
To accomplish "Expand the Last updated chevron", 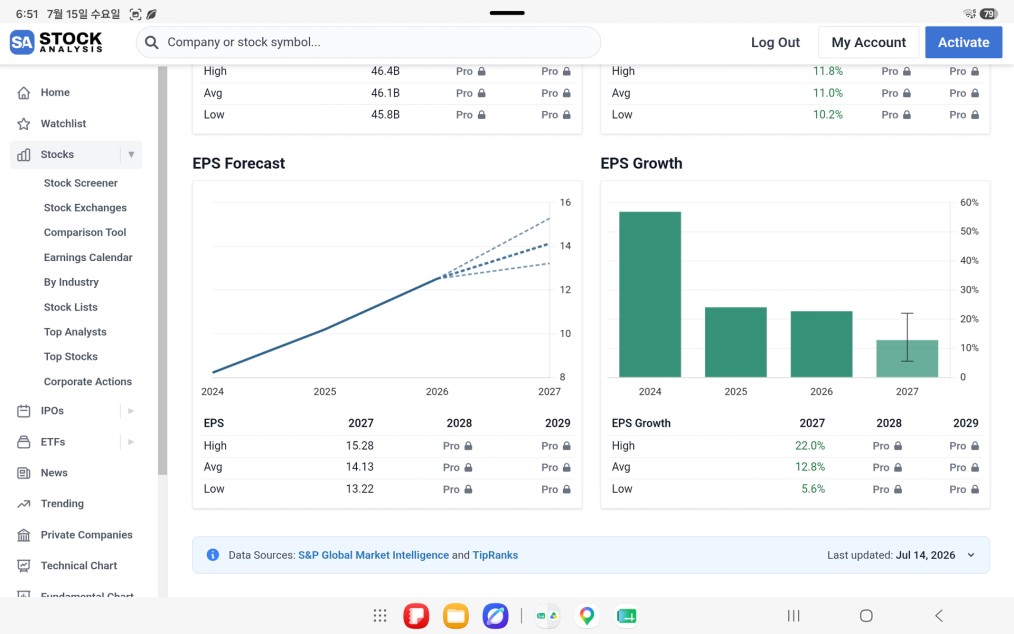I will (x=971, y=555).
